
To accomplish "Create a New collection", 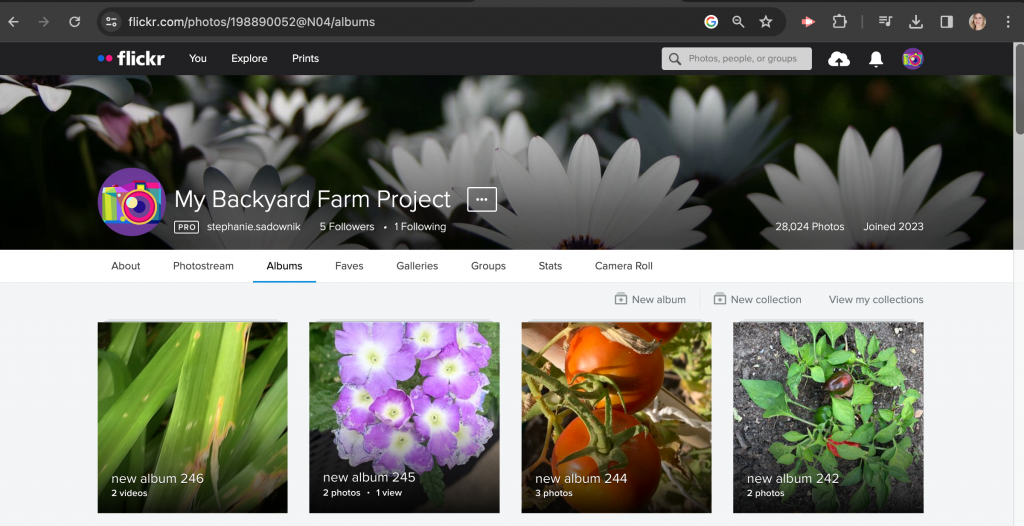I will pos(757,299).
